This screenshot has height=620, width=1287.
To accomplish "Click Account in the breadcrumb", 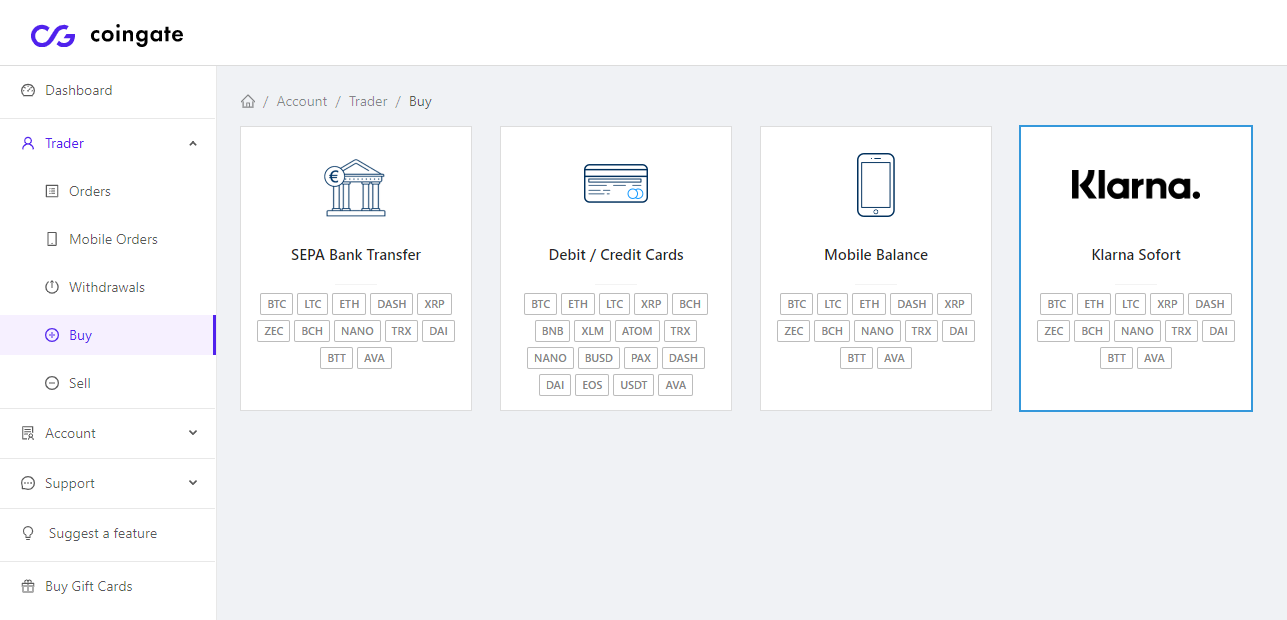I will click(302, 101).
